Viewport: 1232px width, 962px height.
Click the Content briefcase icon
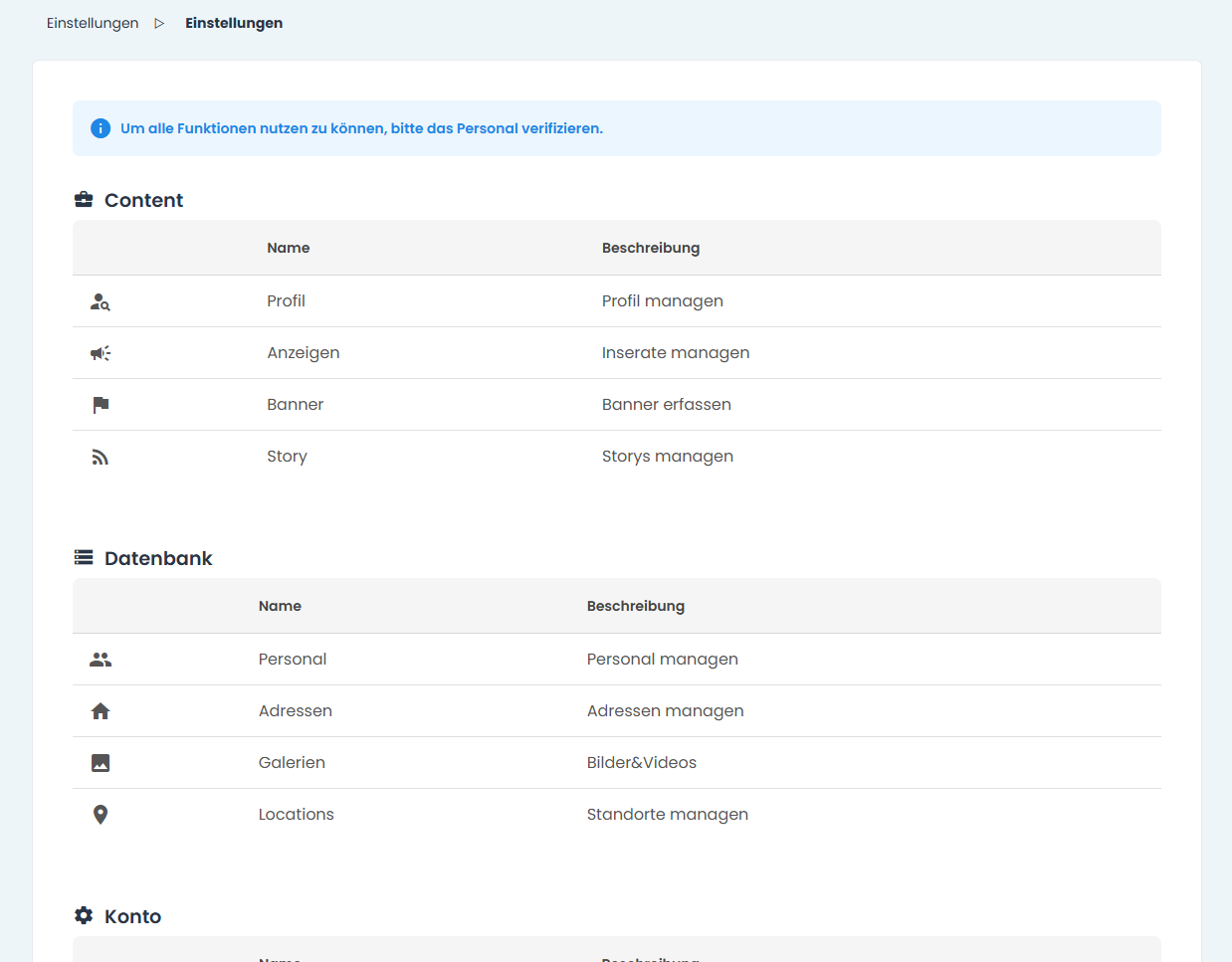click(84, 199)
